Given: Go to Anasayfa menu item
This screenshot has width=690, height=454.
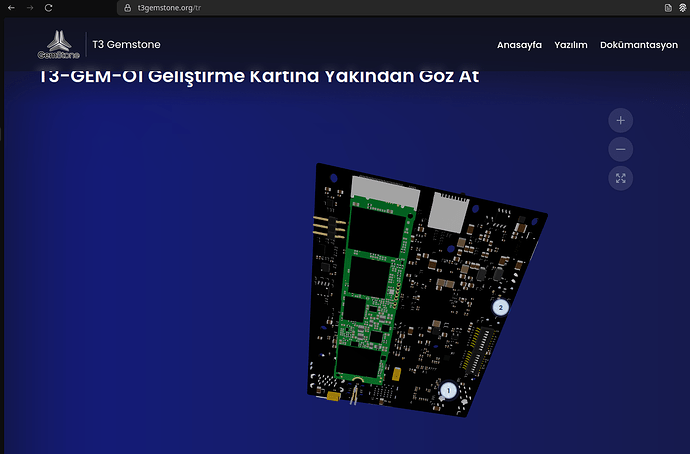Looking at the screenshot, I should [519, 45].
